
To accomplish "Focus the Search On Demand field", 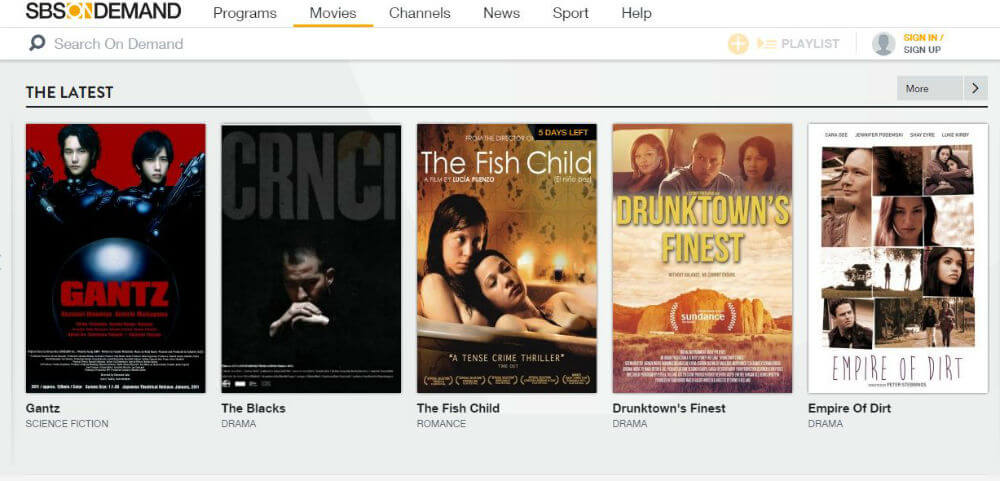I will 119,43.
